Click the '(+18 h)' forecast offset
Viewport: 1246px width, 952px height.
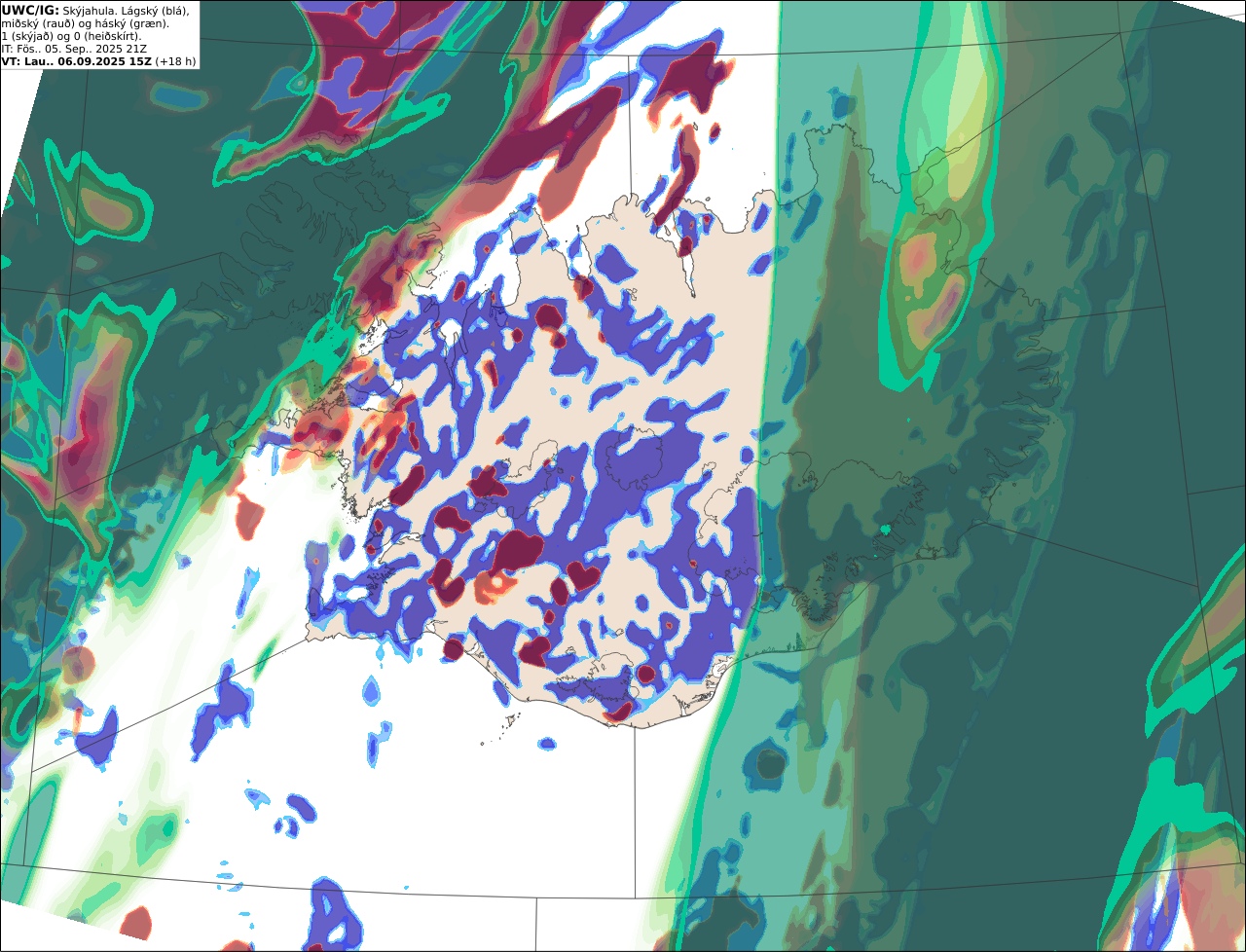pyautogui.click(x=175, y=60)
